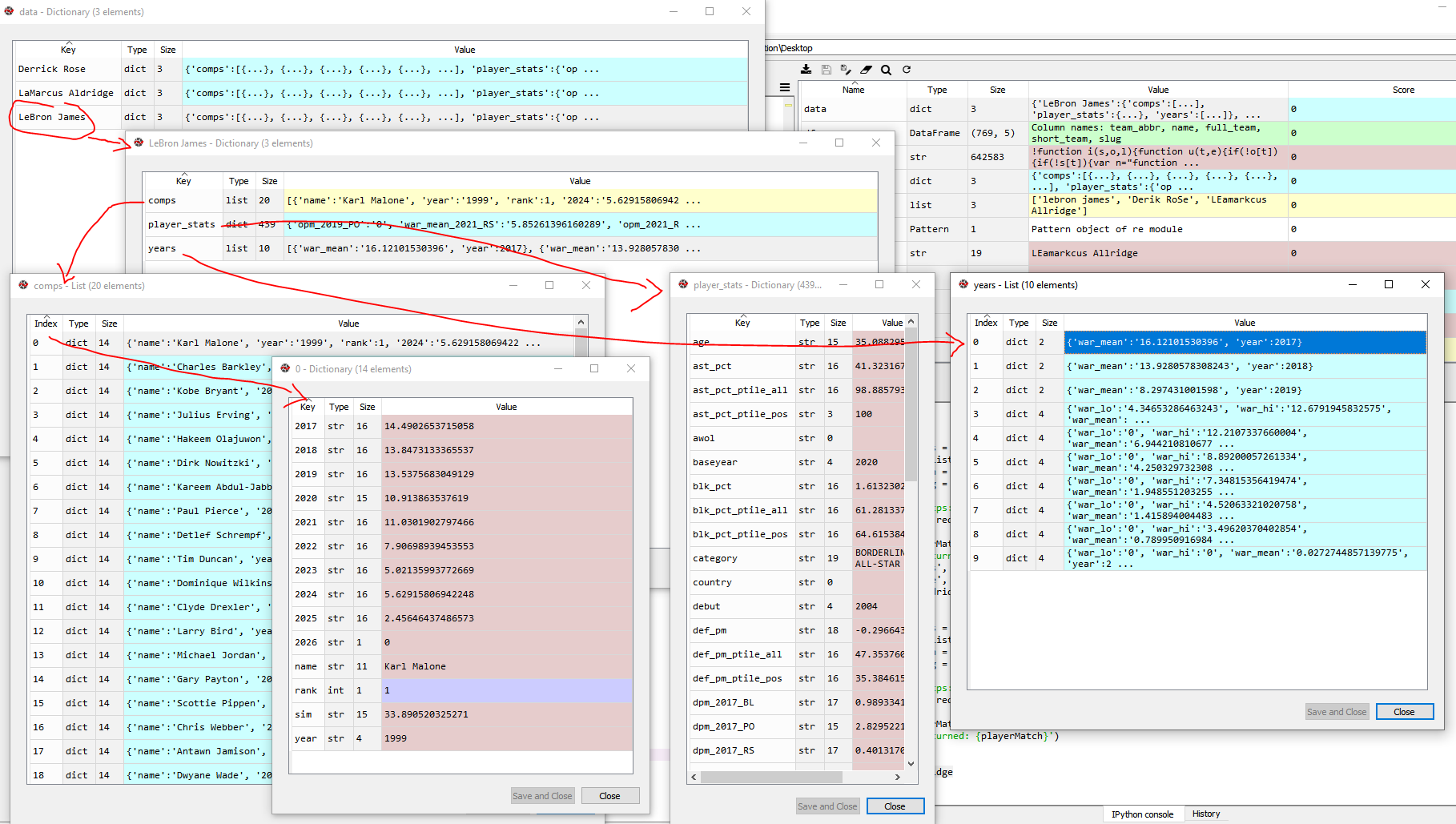Close the player_stats dictionary window with X
Screen dimensions: 1456x824
pyautogui.click(x=916, y=284)
